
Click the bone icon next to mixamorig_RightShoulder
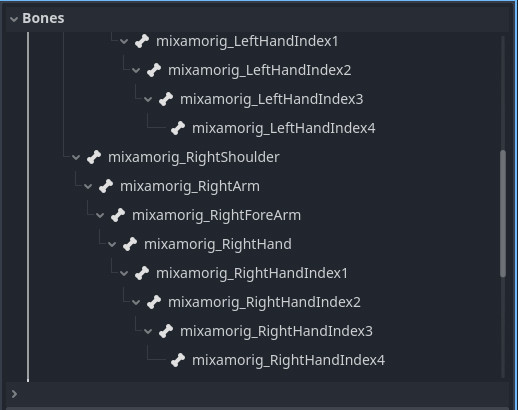94,157
